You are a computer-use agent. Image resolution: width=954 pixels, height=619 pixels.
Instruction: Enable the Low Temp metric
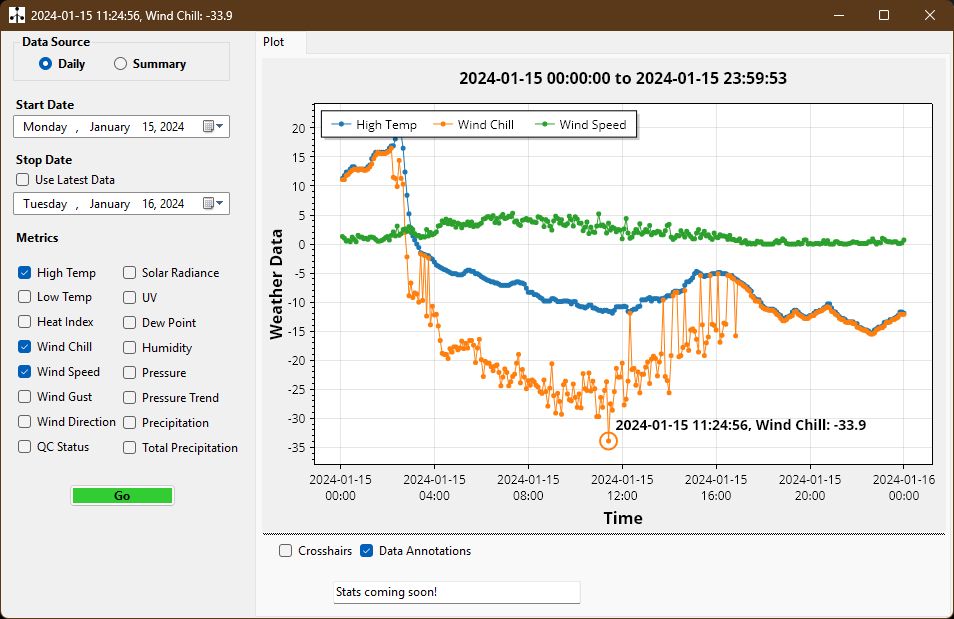(23, 297)
